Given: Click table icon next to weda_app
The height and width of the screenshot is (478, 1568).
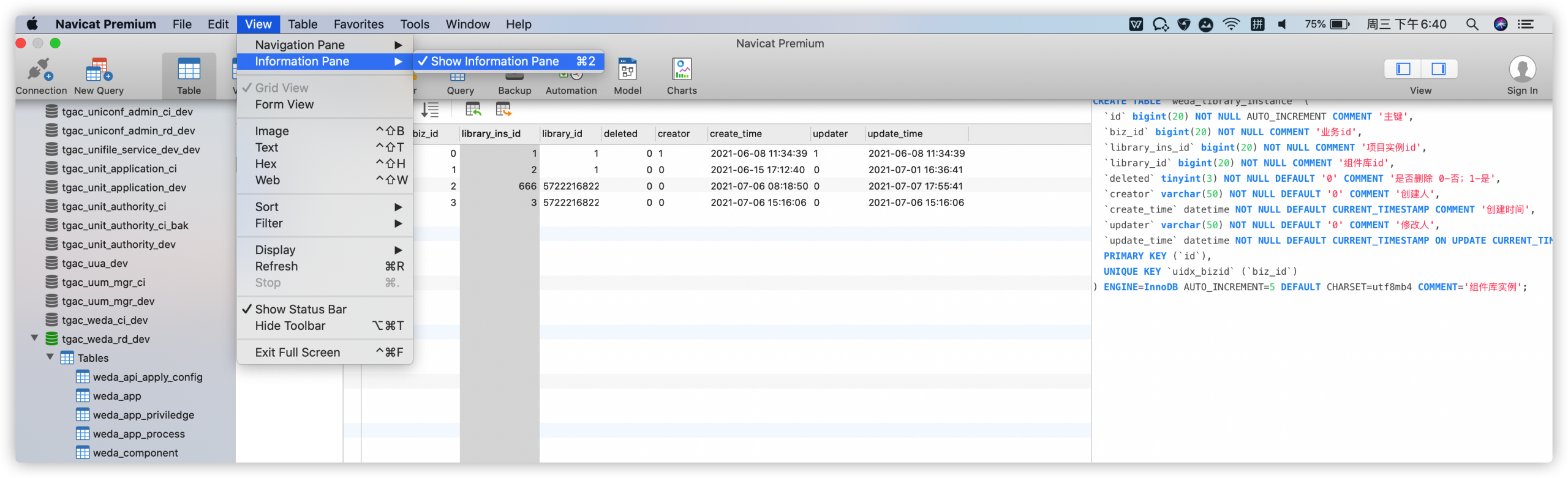Looking at the screenshot, I should pyautogui.click(x=83, y=396).
